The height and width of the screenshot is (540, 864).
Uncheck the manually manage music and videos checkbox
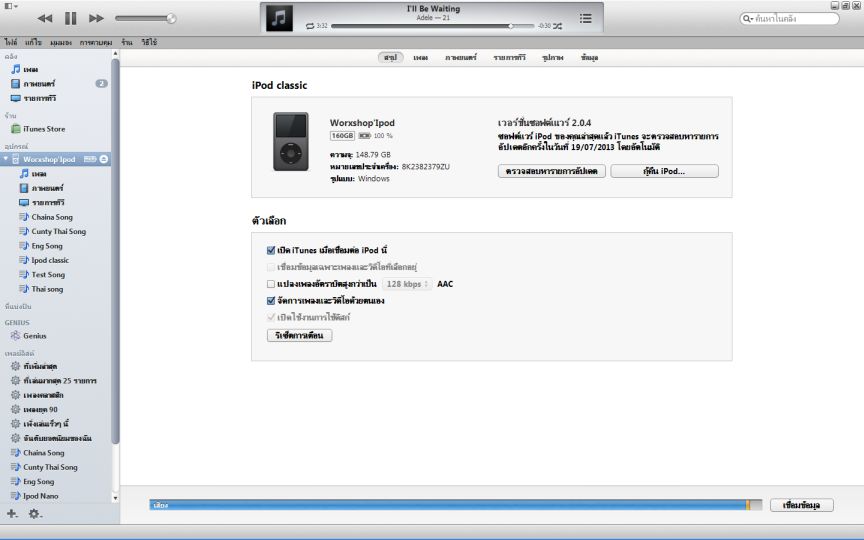[x=271, y=300]
